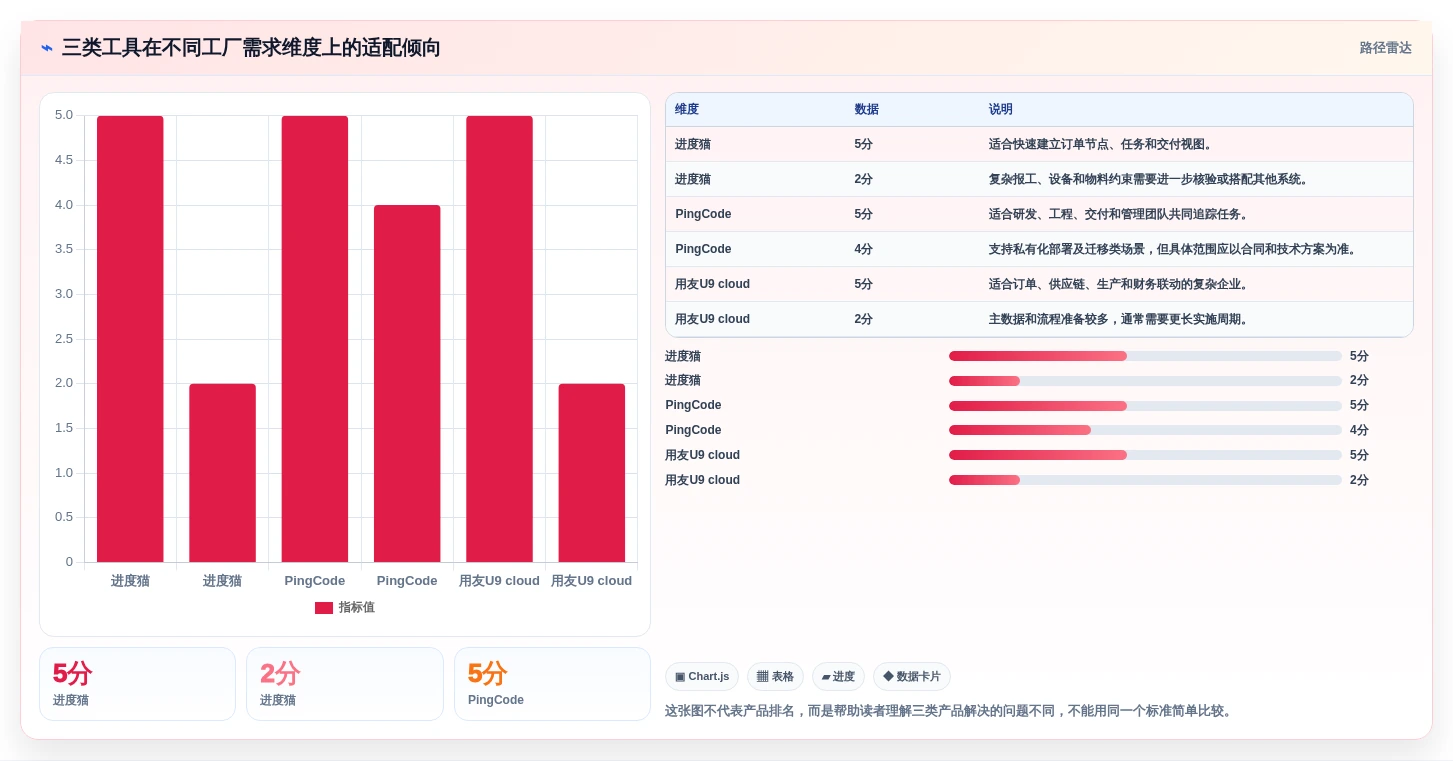Click the 用友U9 cloud 5分 progress bar
This screenshot has height=761, width=1453.
pyautogui.click(x=1145, y=455)
